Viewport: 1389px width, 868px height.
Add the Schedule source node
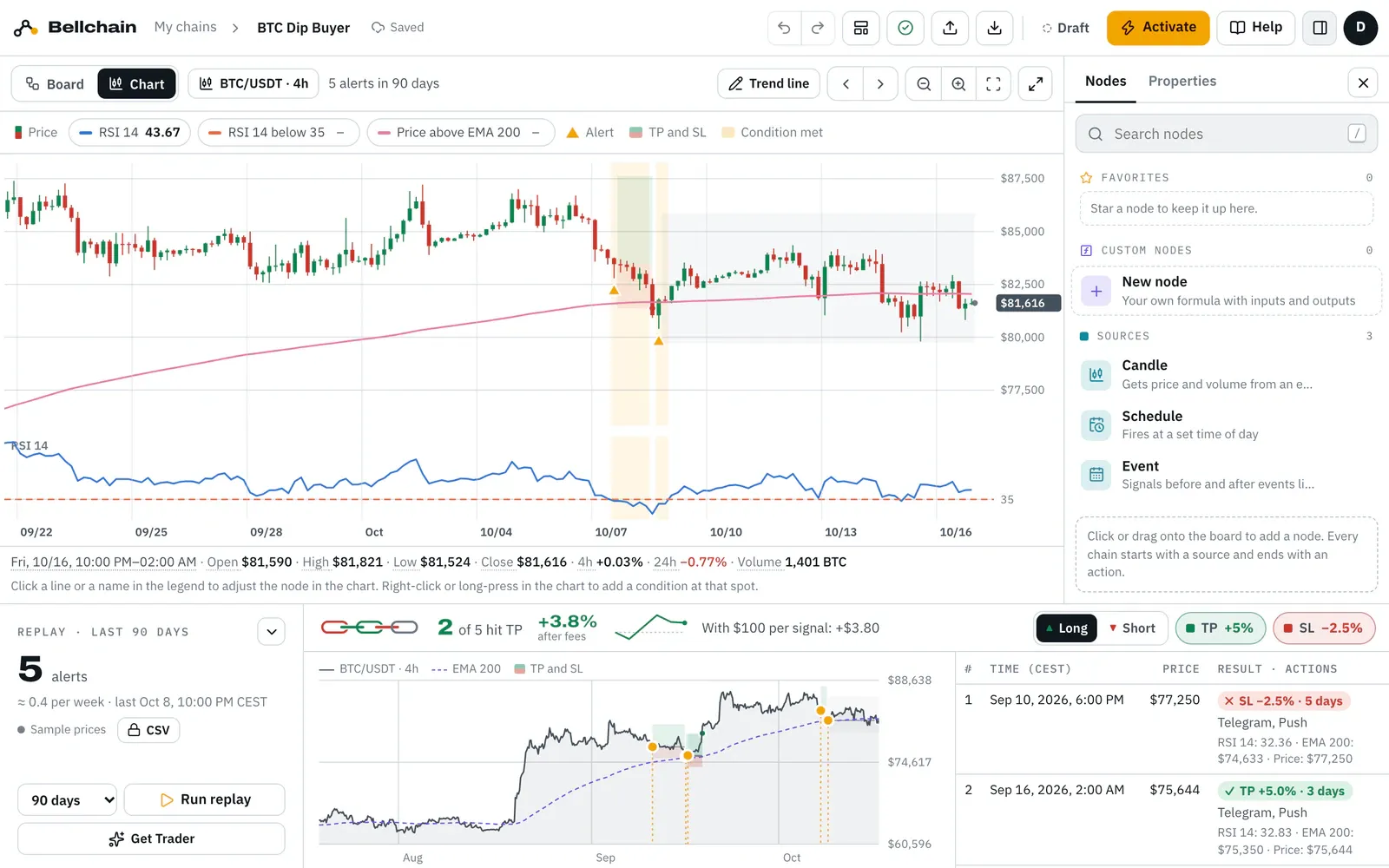click(1226, 424)
